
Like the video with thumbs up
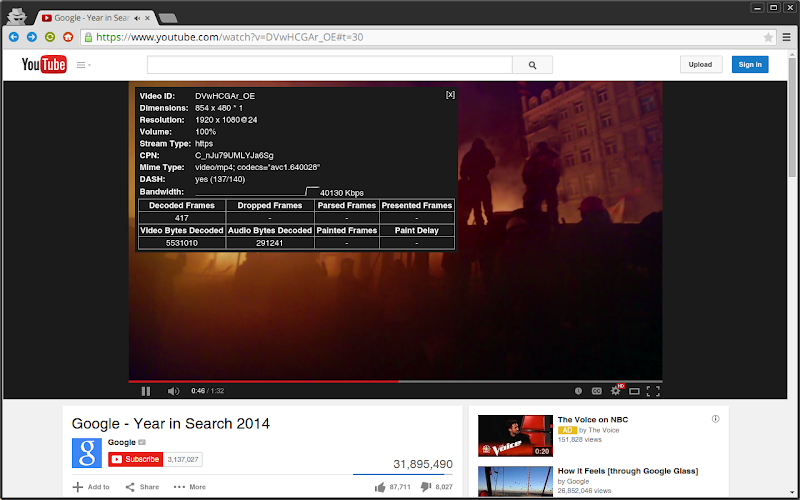393,487
